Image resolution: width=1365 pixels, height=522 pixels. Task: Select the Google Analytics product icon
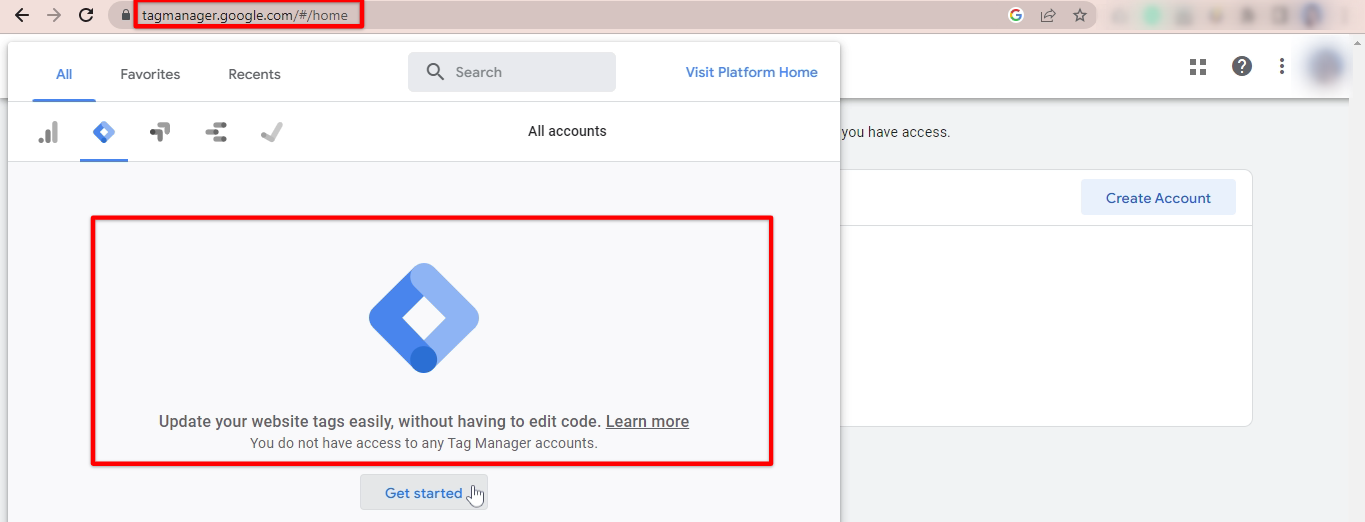coord(48,132)
